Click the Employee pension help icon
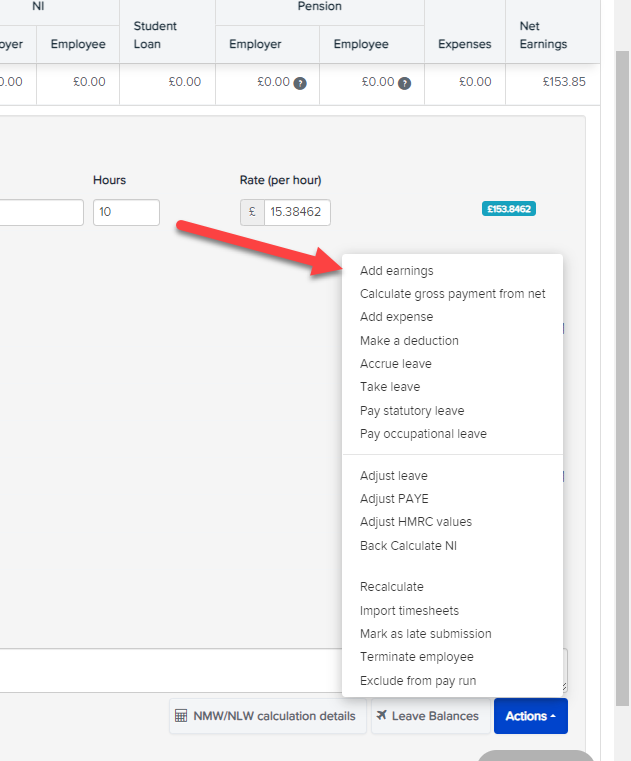631x761 pixels. tap(404, 83)
